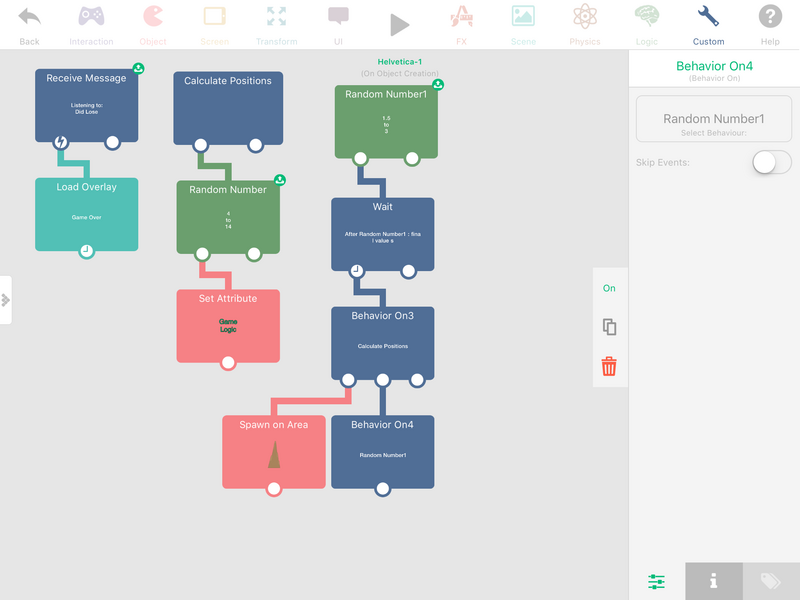Click the bottom connector of Set Attribute

228,363
